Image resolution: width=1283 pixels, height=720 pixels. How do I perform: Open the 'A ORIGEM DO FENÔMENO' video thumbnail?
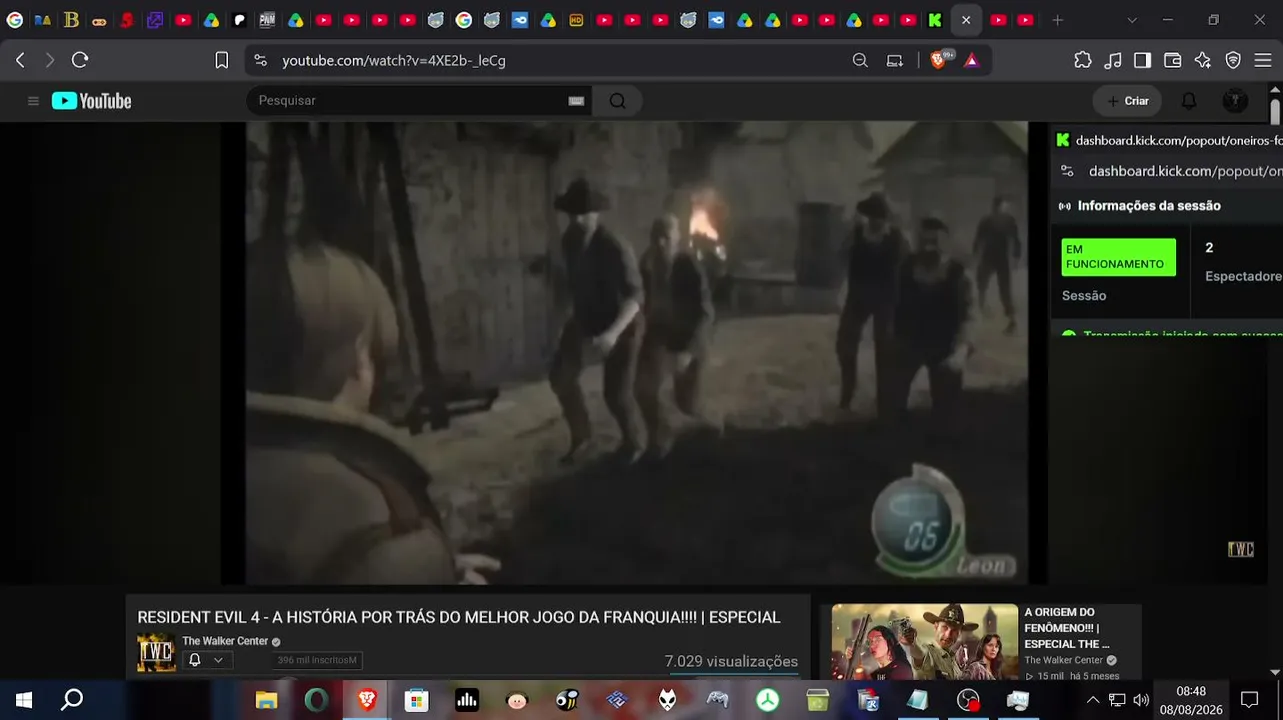coord(924,642)
